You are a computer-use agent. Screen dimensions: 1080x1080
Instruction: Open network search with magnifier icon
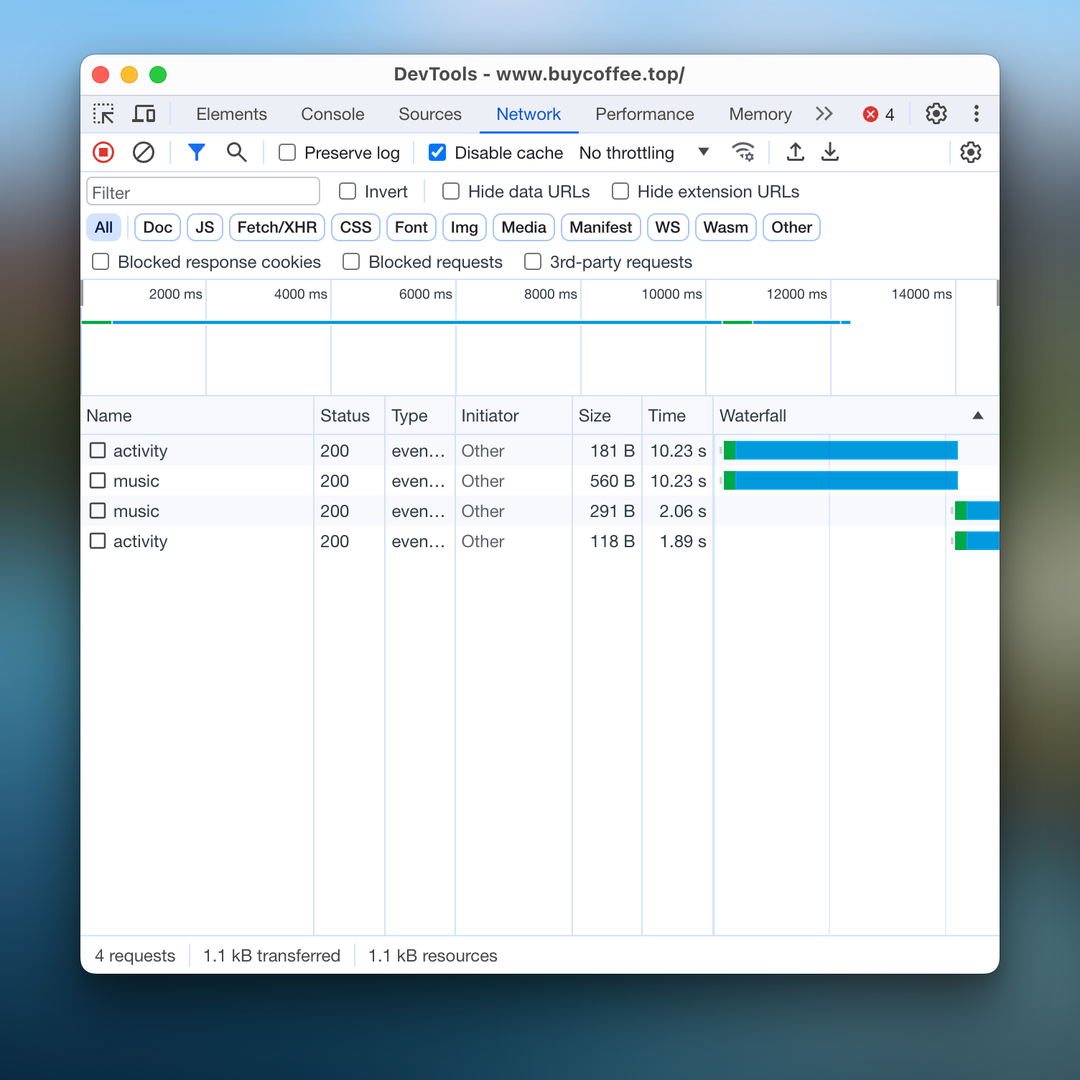coord(236,152)
